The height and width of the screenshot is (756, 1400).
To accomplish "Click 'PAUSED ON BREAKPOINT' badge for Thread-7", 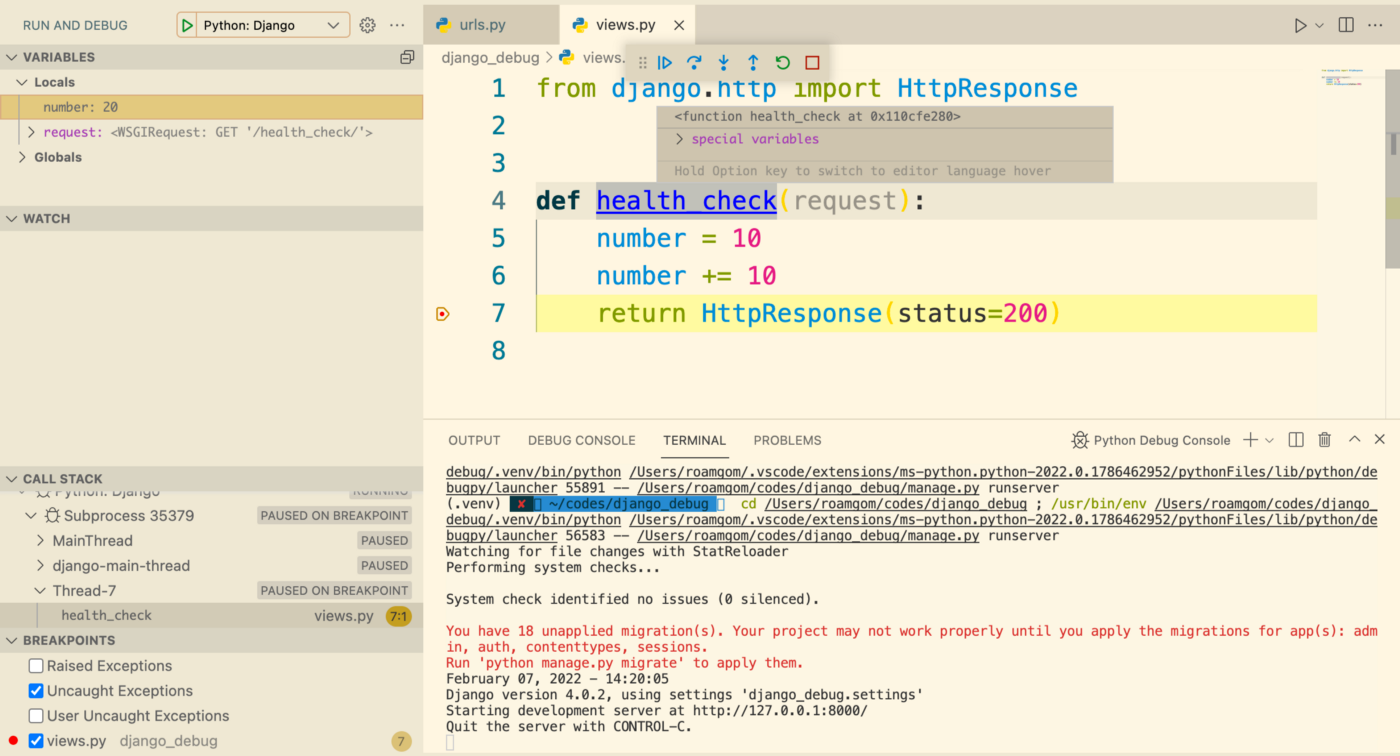I will click(x=334, y=591).
